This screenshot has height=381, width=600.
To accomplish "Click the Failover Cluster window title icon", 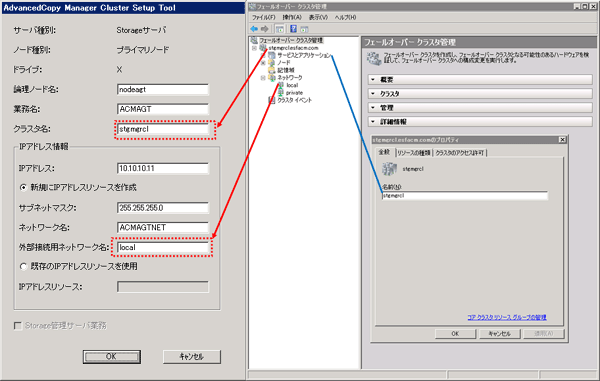I will point(253,7).
